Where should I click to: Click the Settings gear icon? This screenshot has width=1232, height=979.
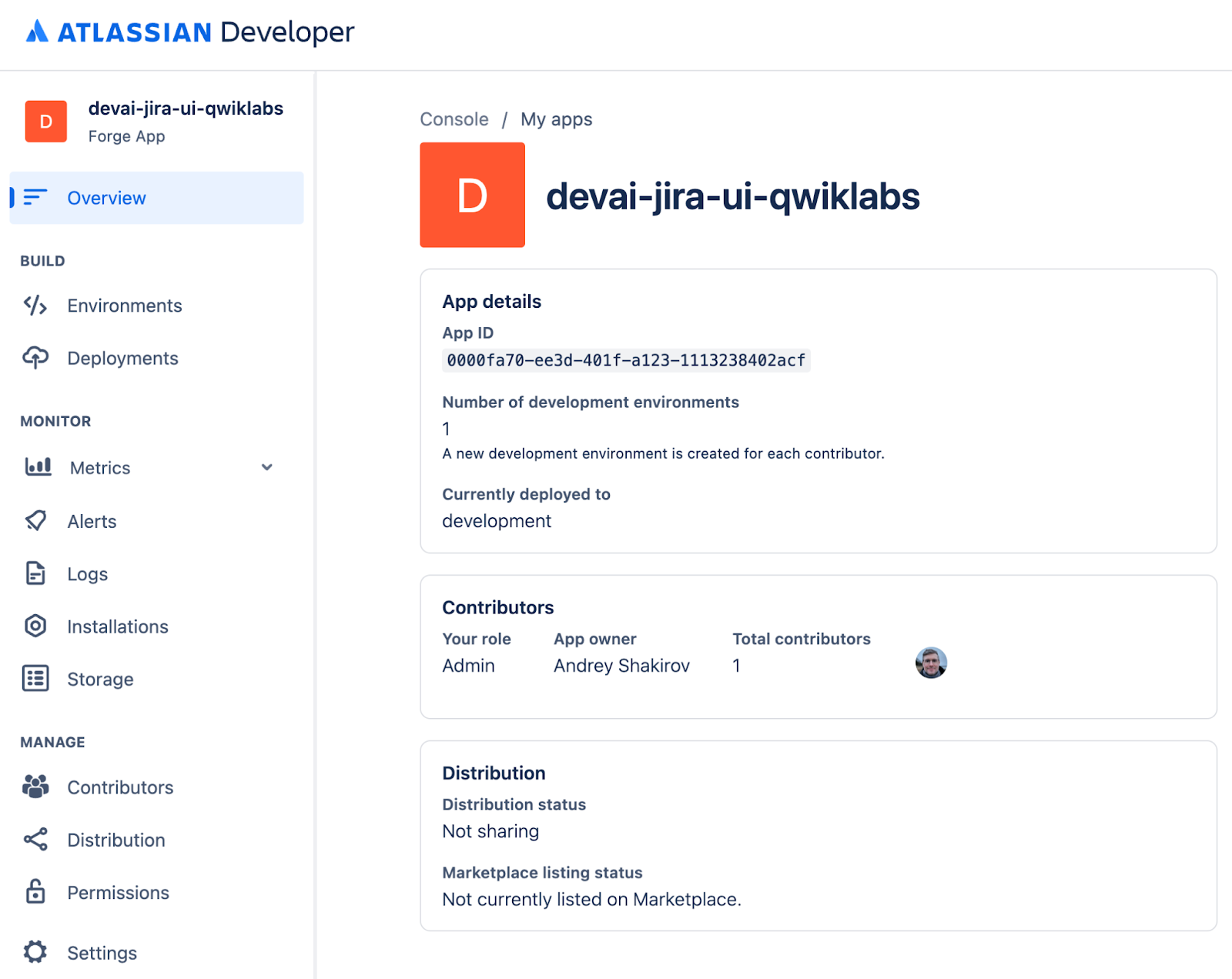coord(35,952)
